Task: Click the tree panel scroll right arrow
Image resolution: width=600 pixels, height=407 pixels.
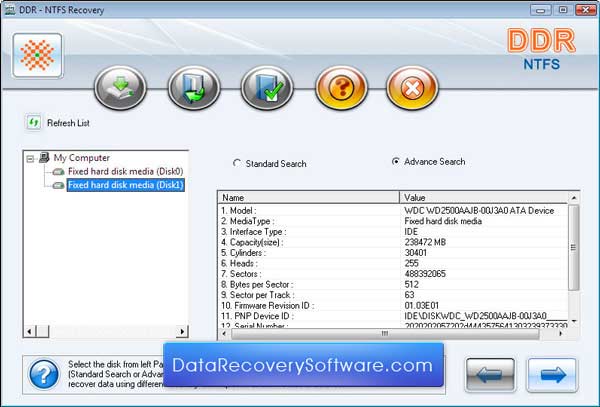Action: coord(182,331)
